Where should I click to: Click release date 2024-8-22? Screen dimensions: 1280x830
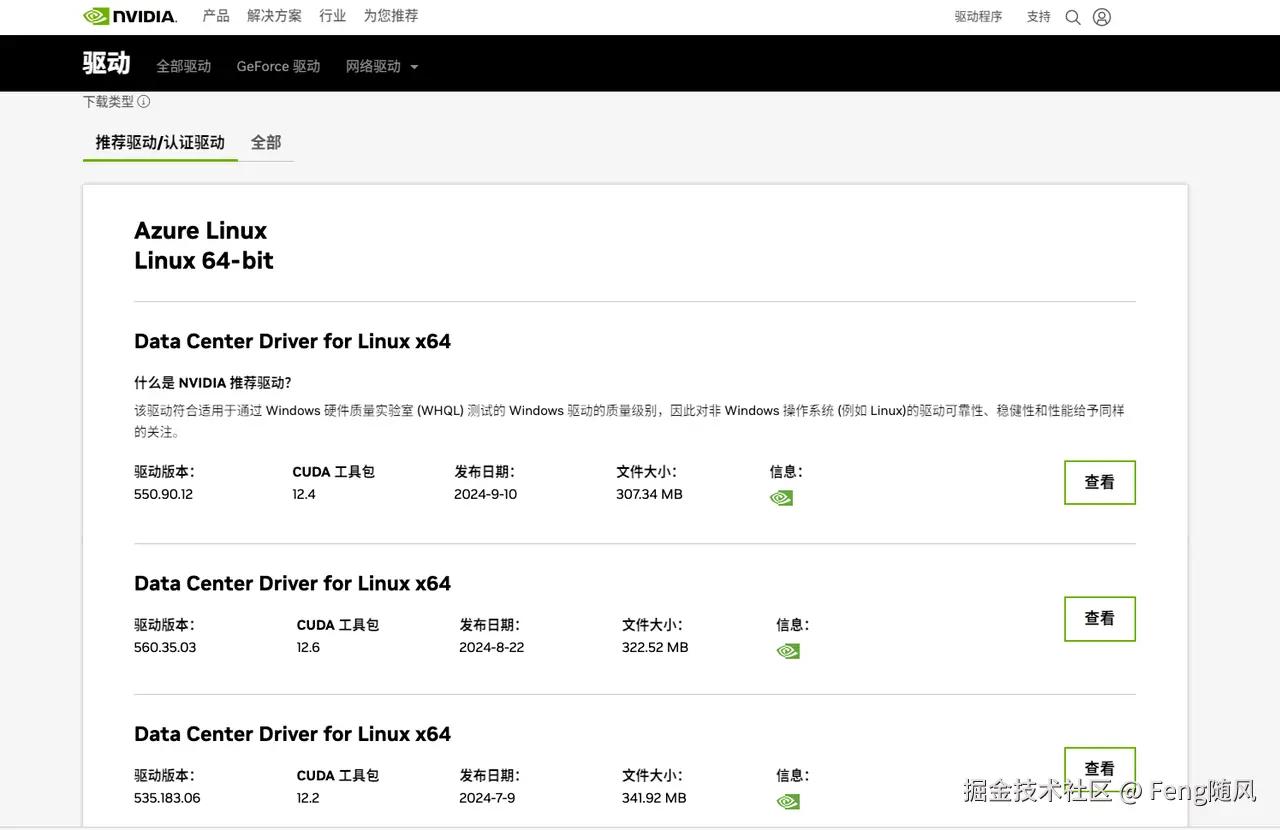point(492,647)
